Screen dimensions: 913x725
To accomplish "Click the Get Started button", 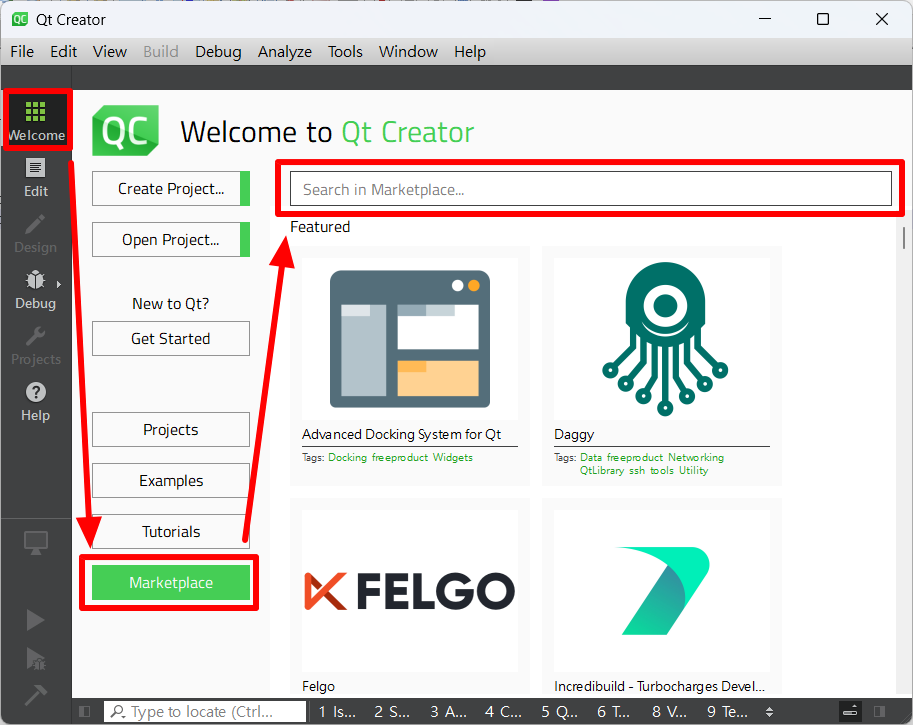I will pos(171,338).
